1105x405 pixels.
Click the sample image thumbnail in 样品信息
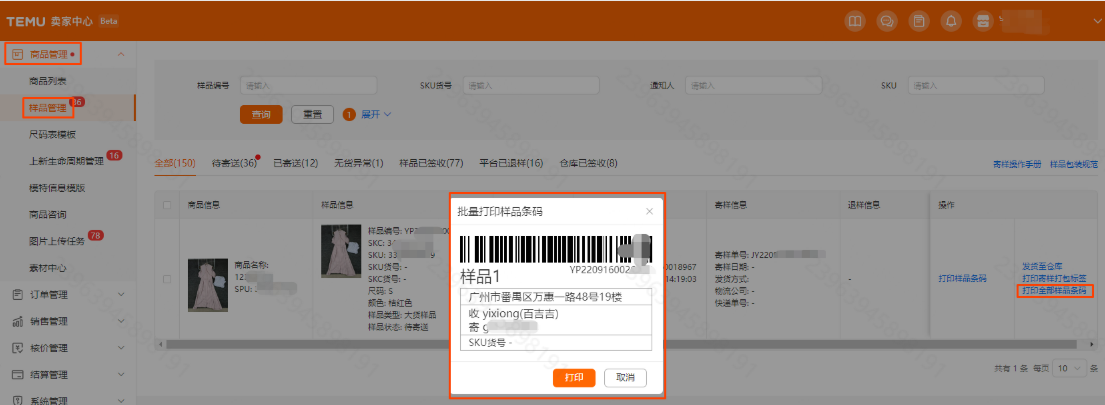tap(341, 251)
